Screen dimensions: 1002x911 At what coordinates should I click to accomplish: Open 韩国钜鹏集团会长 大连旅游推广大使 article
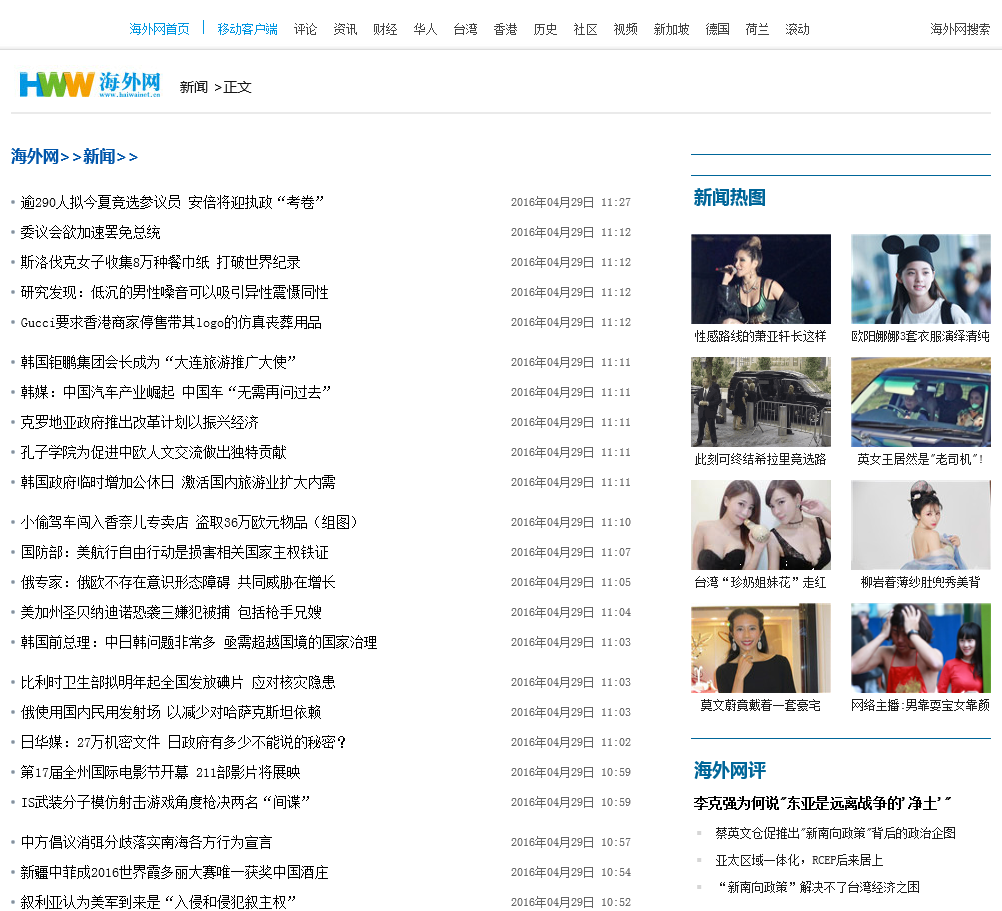pos(158,362)
